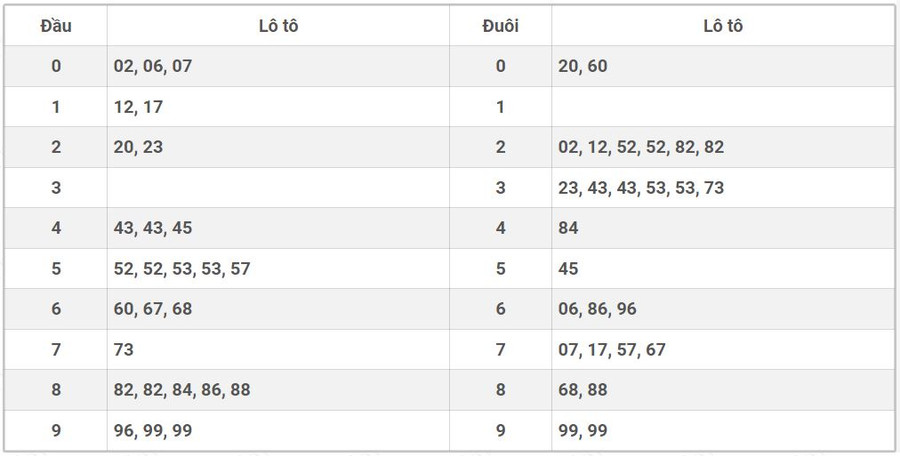Click the "Đầu" column header
The image size is (900, 456).
56,26
